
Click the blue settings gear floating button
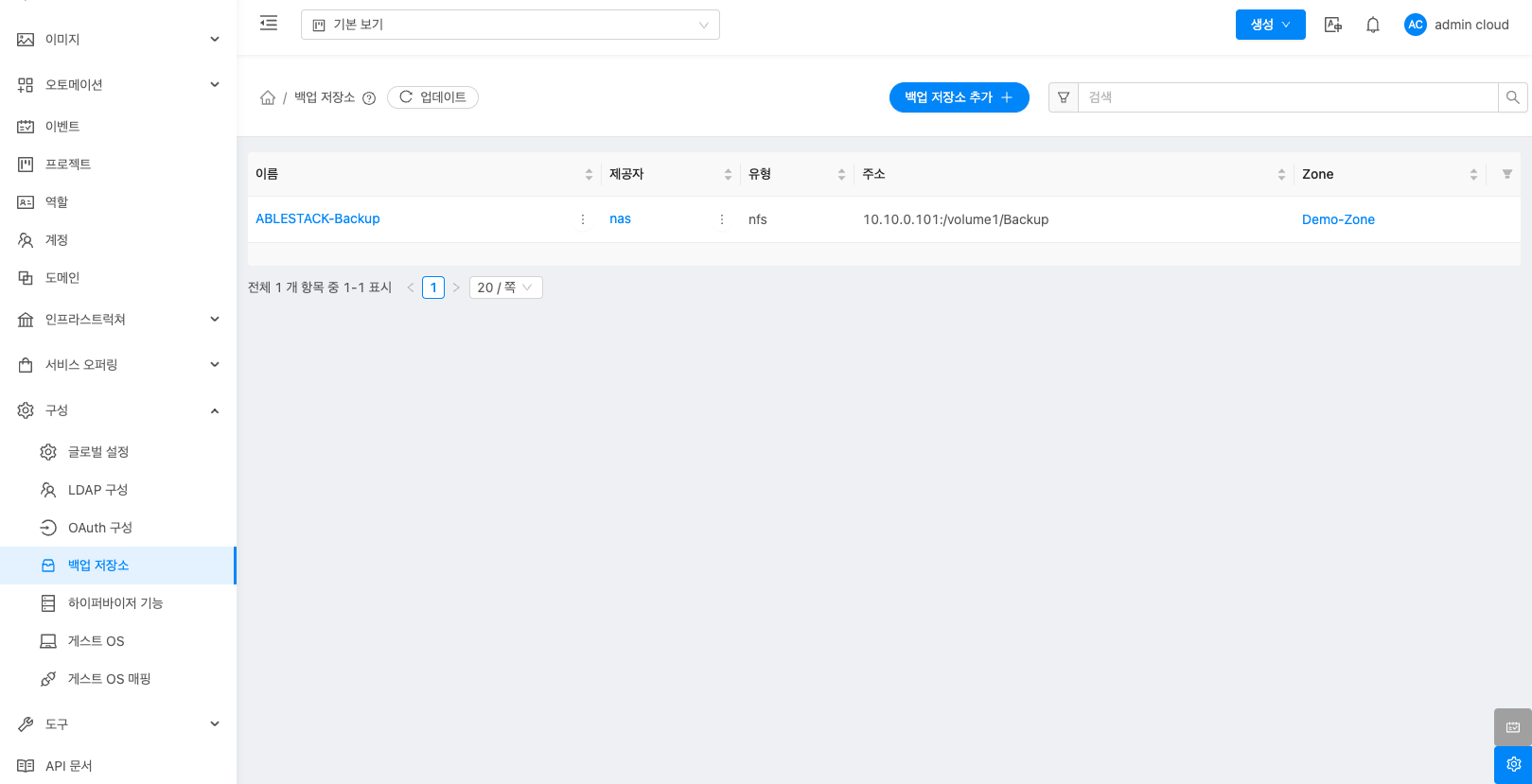[x=1512, y=764]
